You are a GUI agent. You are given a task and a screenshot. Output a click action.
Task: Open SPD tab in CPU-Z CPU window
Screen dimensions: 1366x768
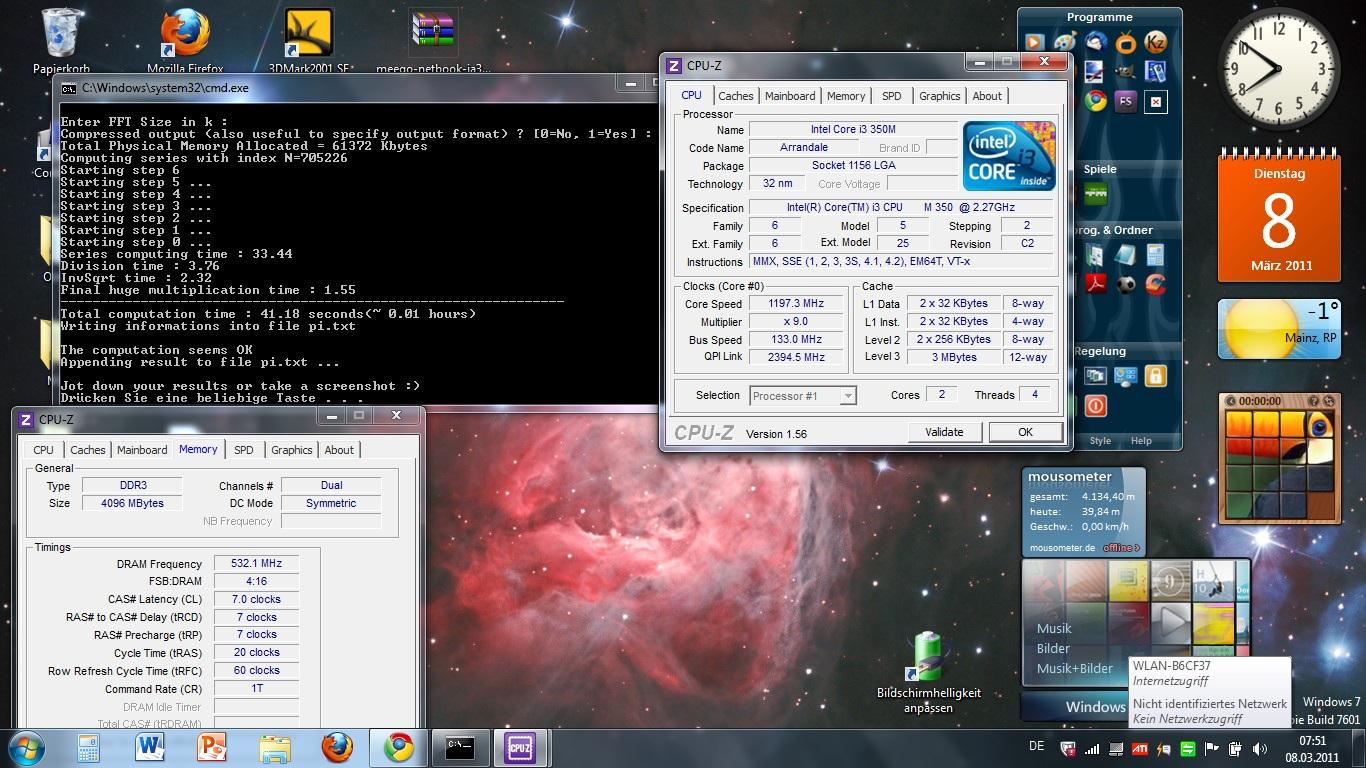(891, 96)
